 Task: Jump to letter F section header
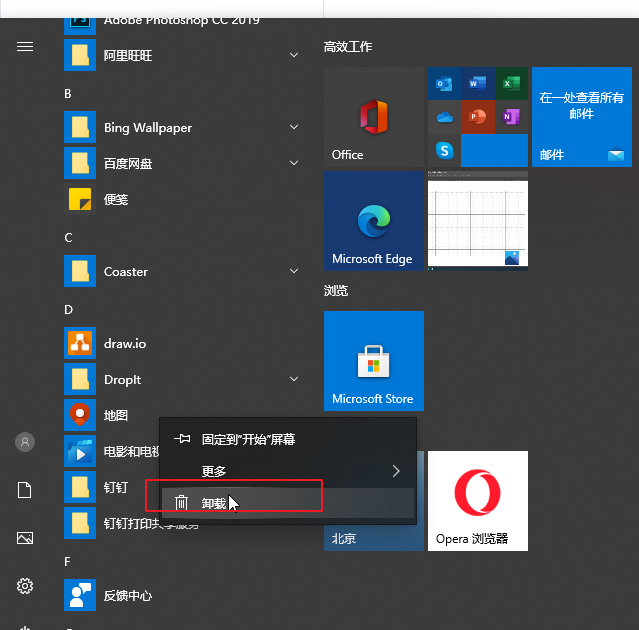point(67,562)
